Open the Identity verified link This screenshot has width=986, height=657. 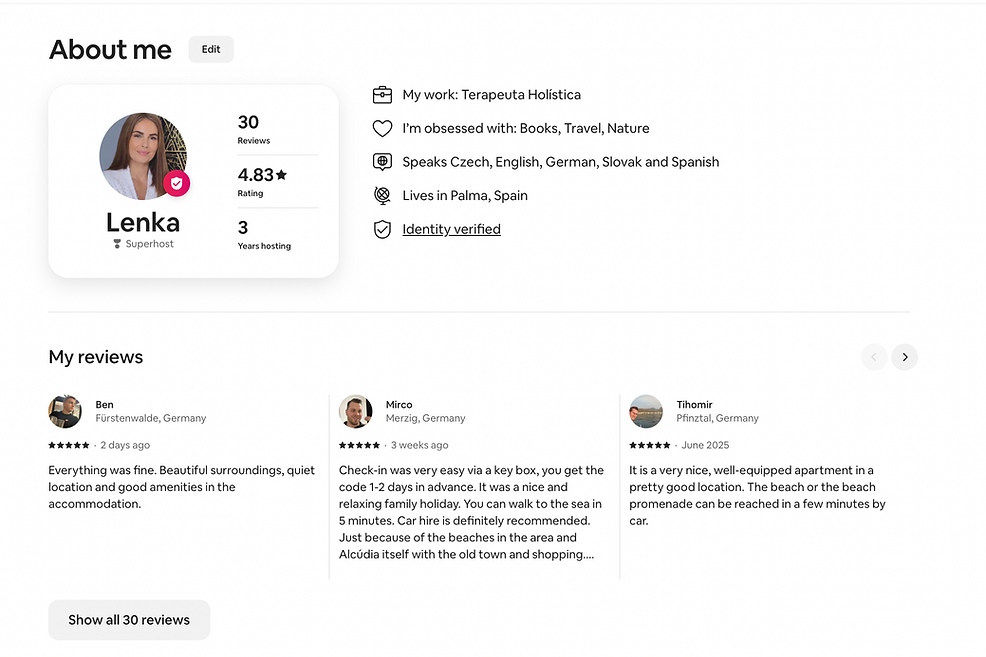pyautogui.click(x=451, y=229)
